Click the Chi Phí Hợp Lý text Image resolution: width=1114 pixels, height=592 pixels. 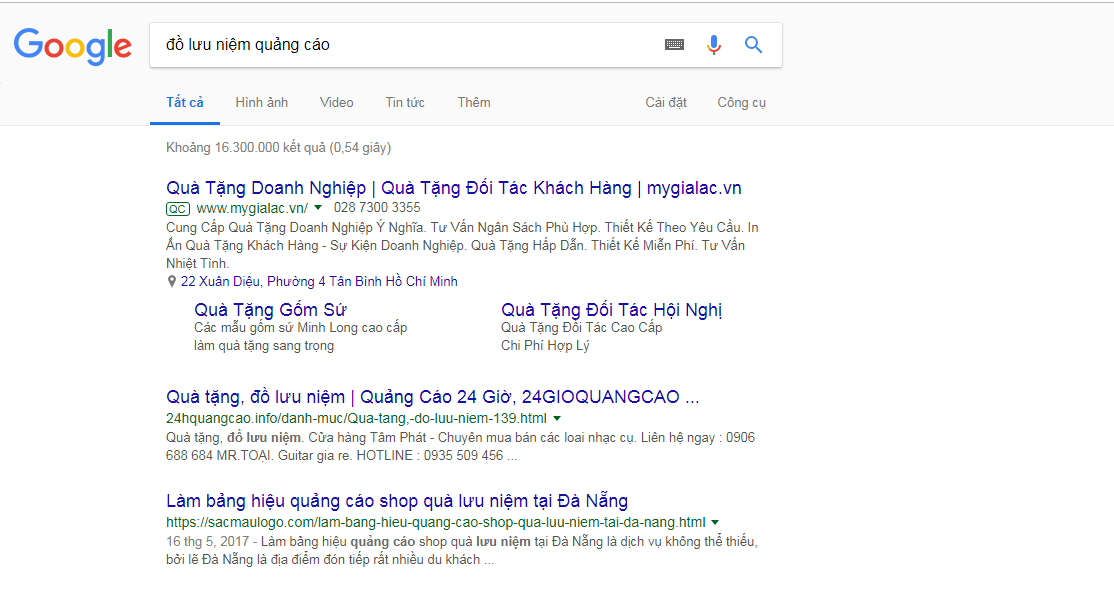(x=545, y=346)
